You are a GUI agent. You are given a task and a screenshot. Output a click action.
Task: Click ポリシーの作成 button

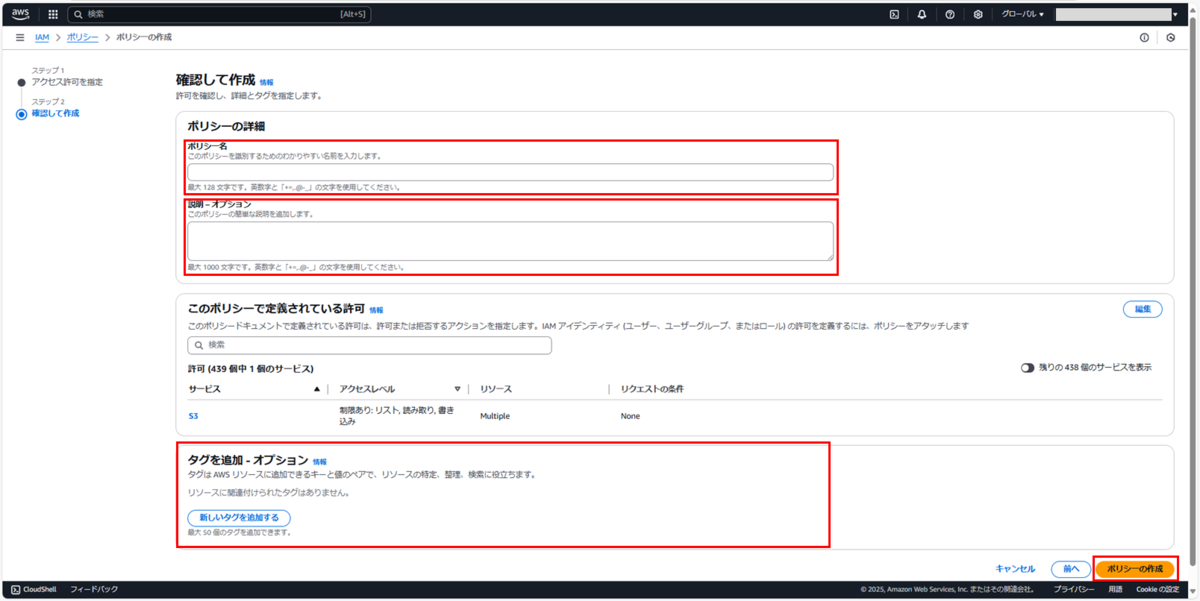click(x=1135, y=569)
